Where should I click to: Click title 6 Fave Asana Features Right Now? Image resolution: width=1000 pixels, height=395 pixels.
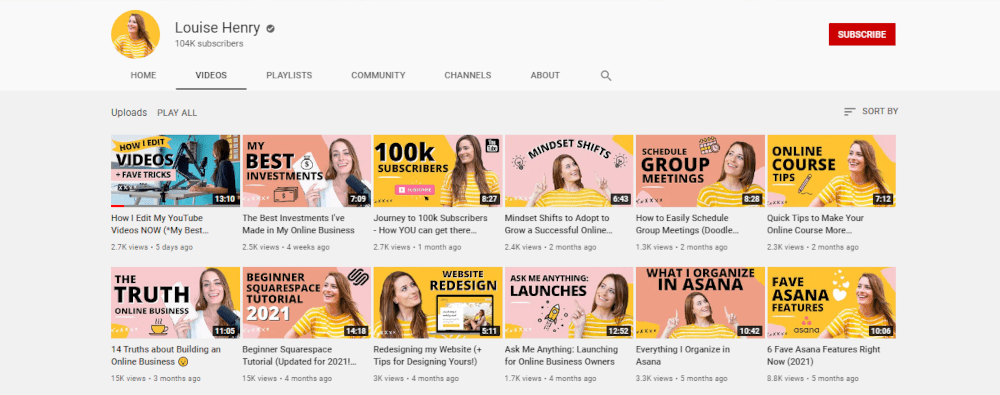click(823, 355)
